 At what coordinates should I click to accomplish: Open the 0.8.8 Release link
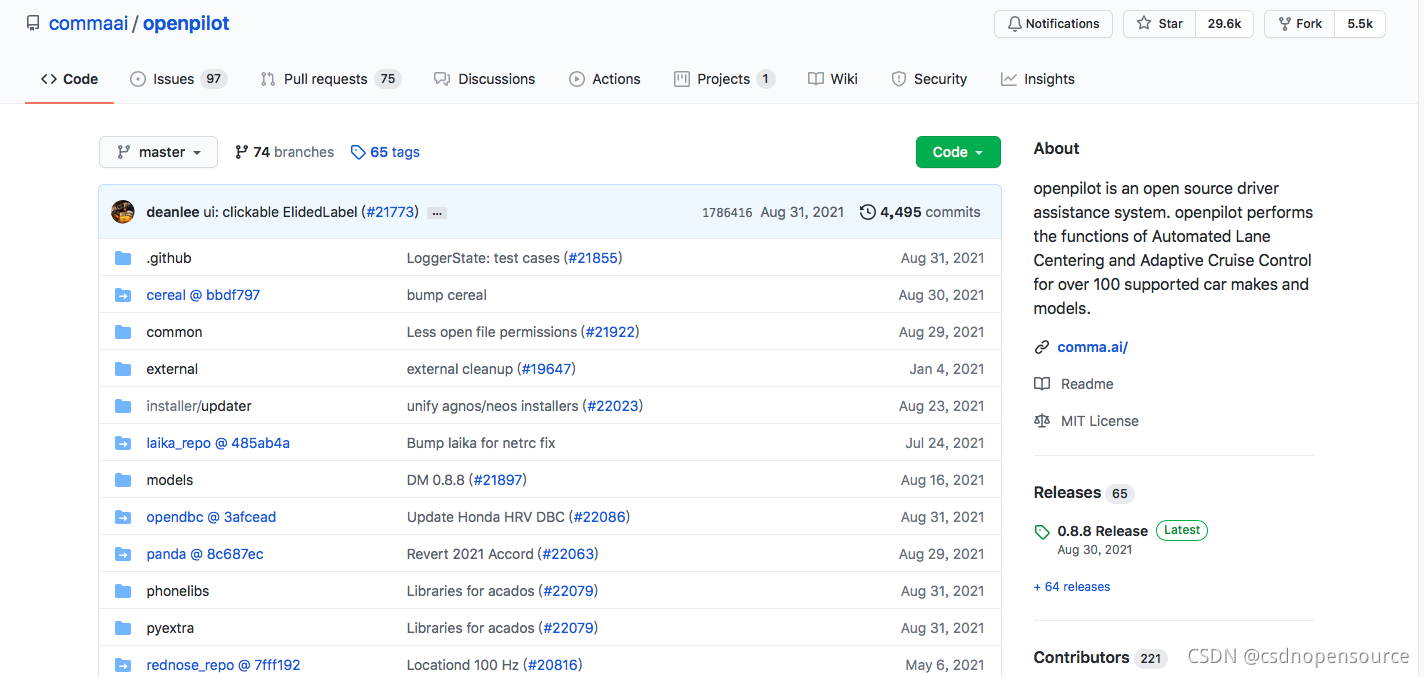1102,531
